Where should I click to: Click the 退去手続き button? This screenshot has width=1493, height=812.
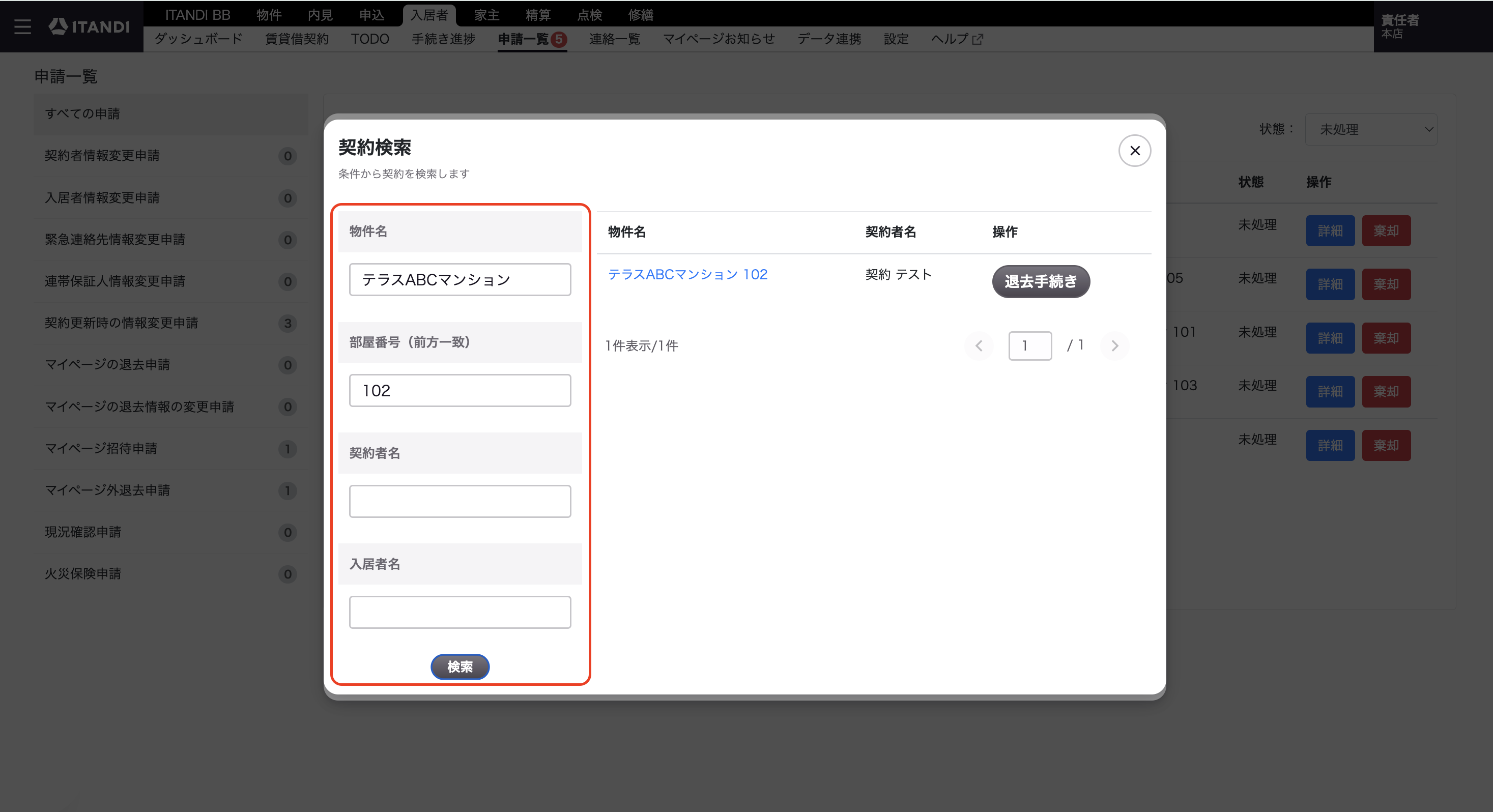1040,282
